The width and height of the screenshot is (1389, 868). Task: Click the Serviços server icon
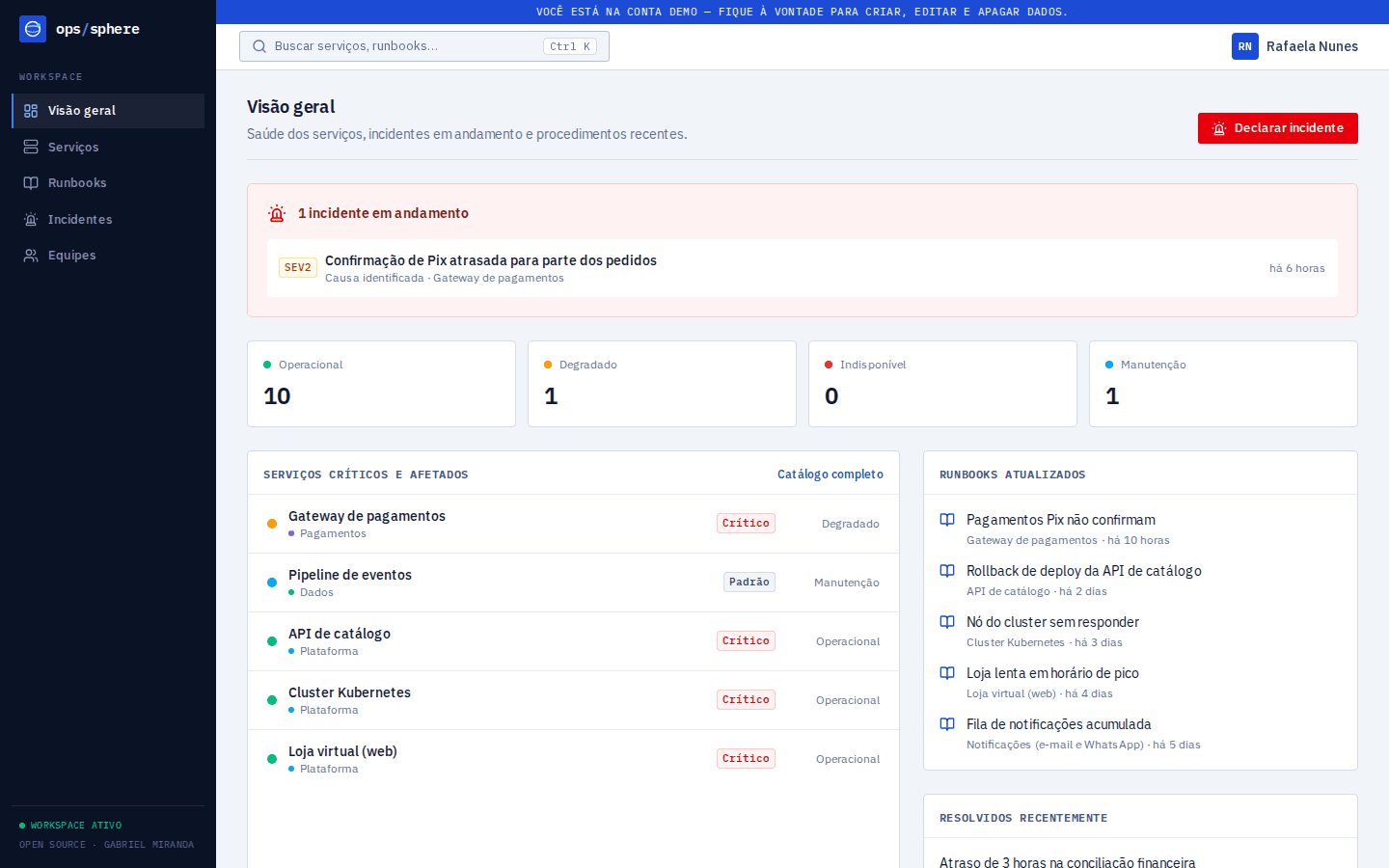31,147
